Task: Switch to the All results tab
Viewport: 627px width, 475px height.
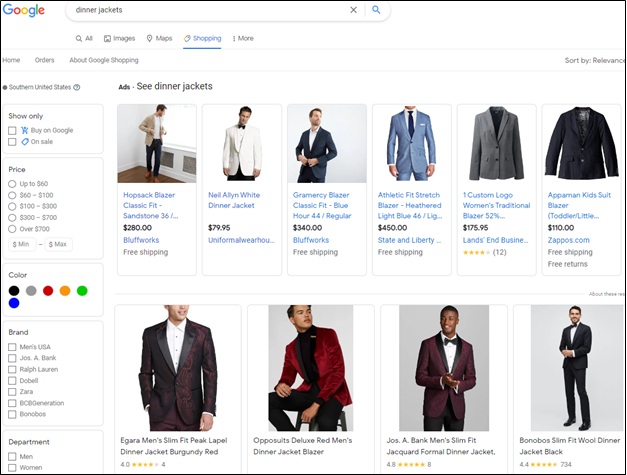Action: click(84, 38)
